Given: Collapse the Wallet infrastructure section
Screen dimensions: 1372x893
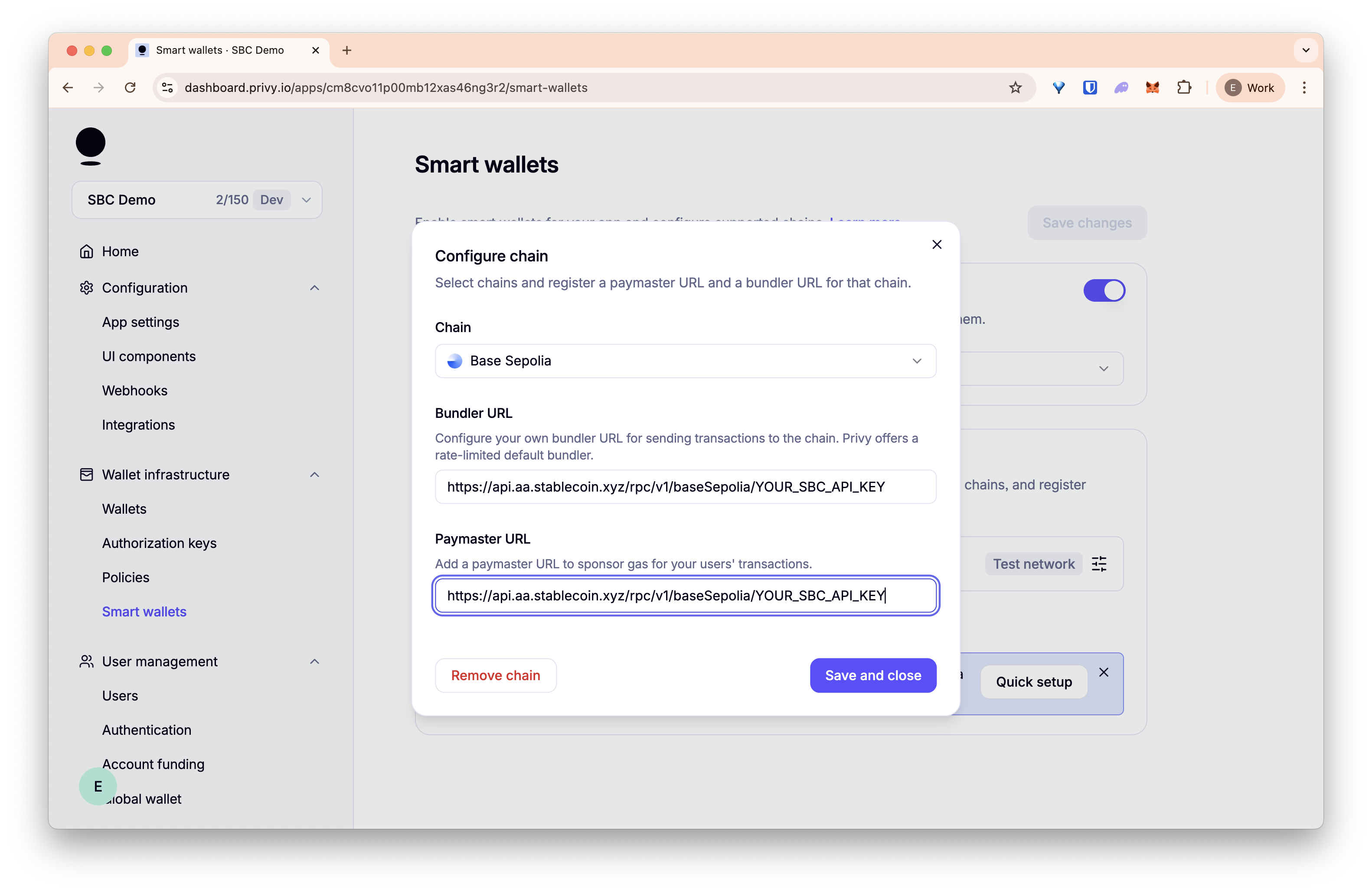Looking at the screenshot, I should pos(314,475).
